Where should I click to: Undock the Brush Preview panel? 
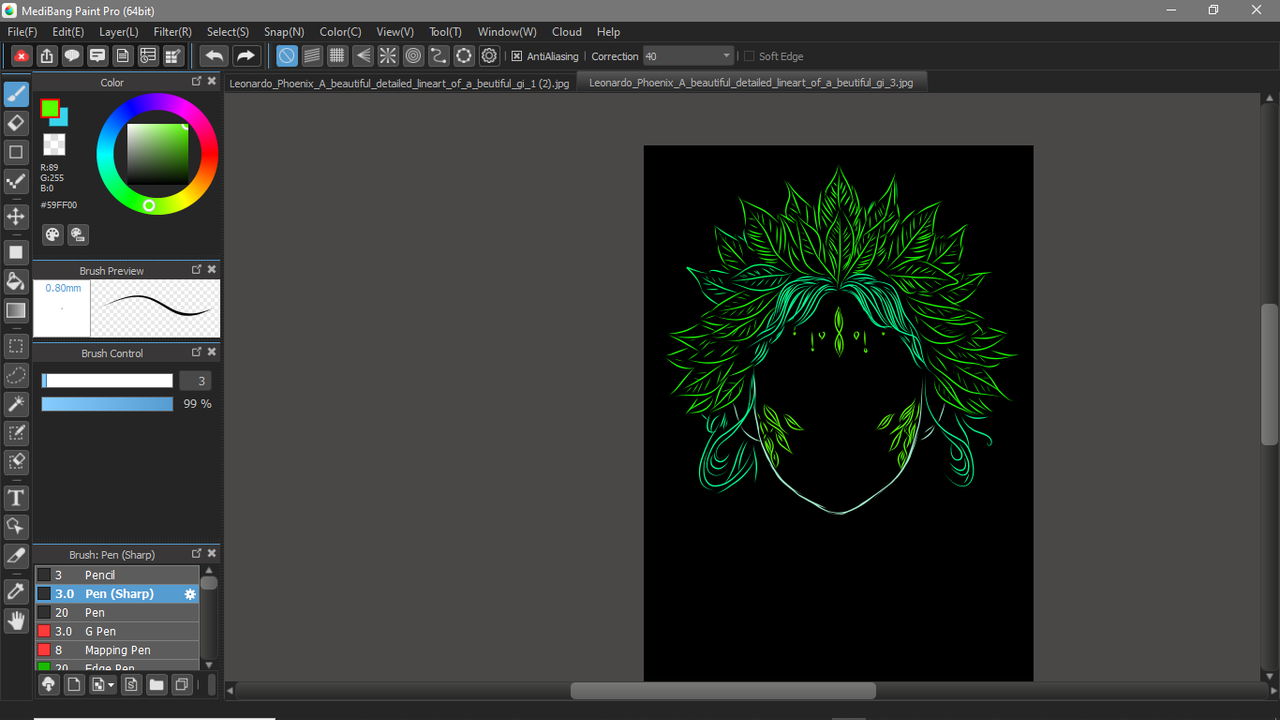(197, 269)
